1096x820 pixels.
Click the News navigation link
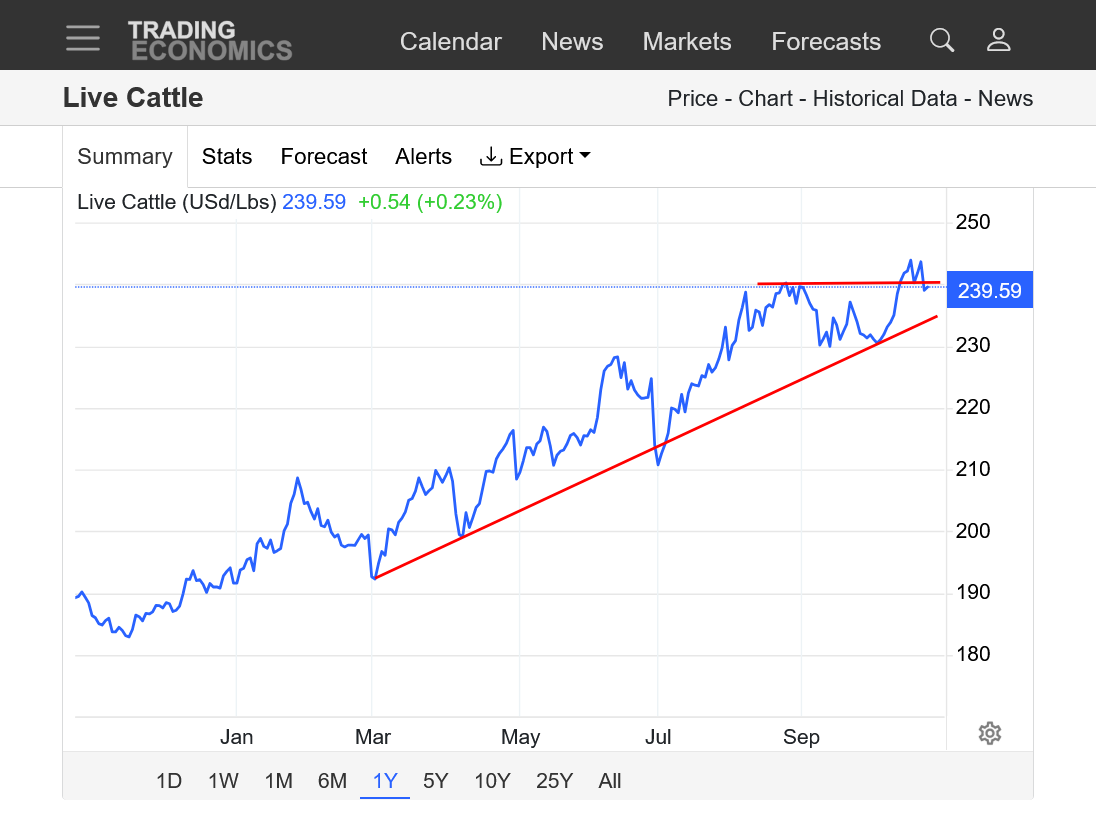coord(572,42)
